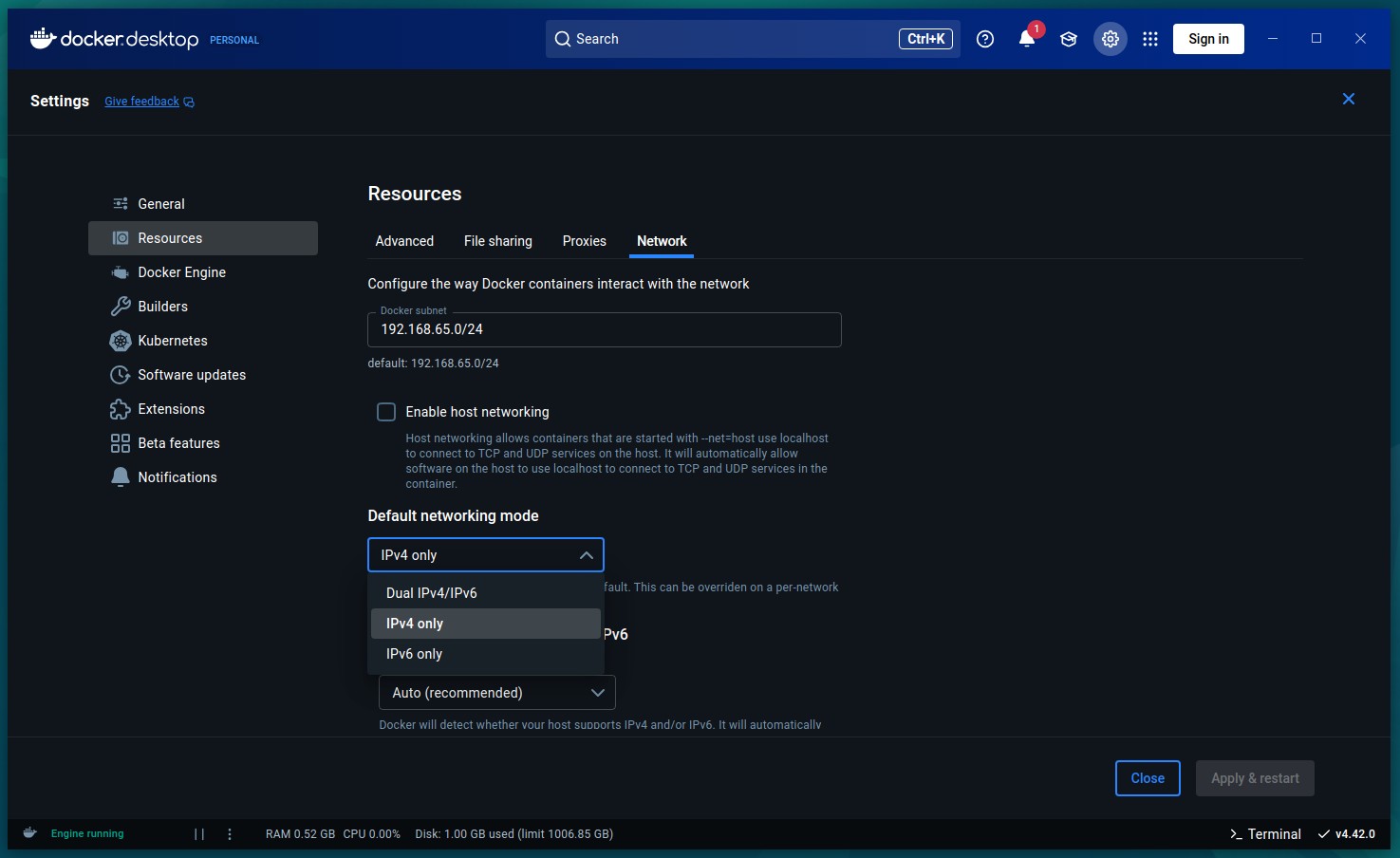
Task: Open the apps grid icon in header
Action: pos(1150,39)
